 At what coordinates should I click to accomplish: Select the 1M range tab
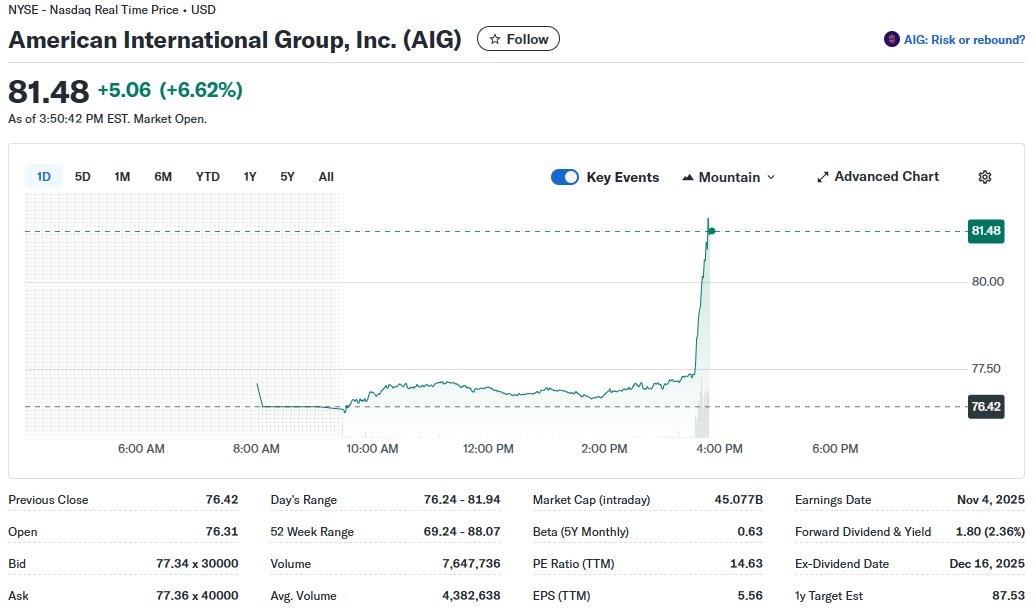122,177
